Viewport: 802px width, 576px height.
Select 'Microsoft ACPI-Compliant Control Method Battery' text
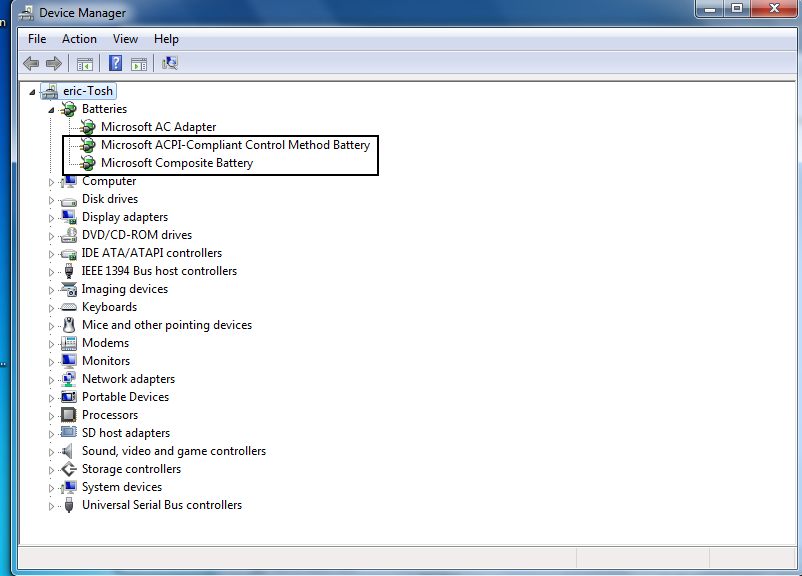[235, 145]
